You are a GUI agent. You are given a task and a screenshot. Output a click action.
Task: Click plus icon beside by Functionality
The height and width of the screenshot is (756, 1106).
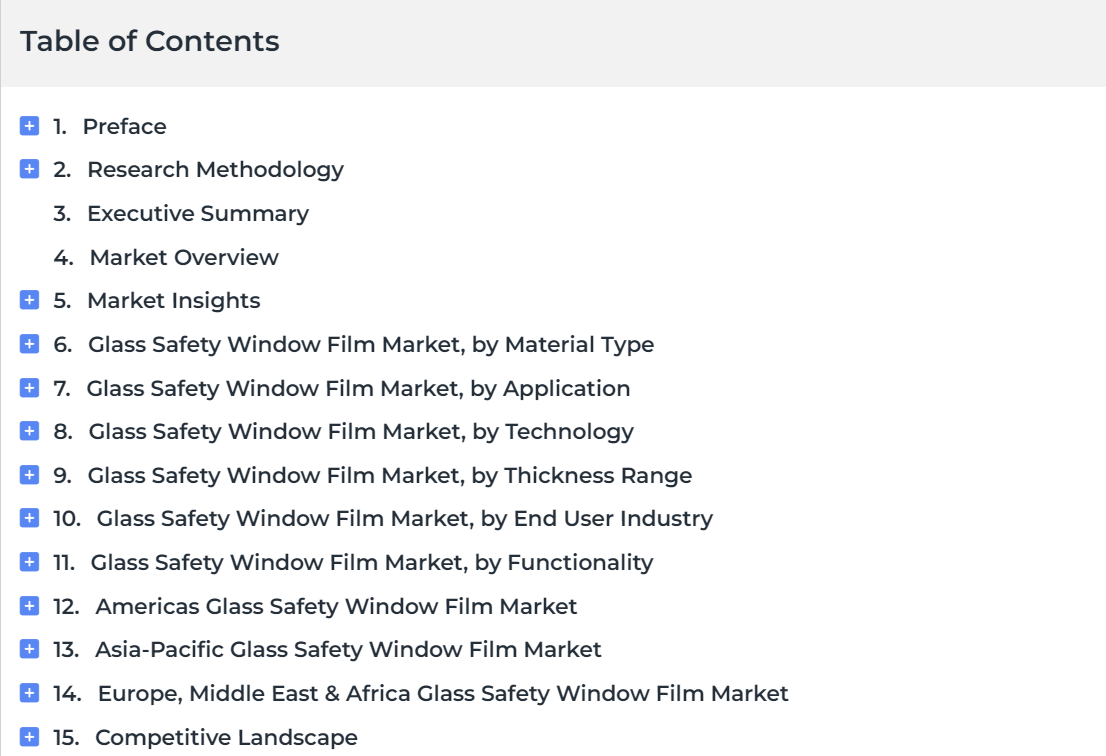click(29, 562)
